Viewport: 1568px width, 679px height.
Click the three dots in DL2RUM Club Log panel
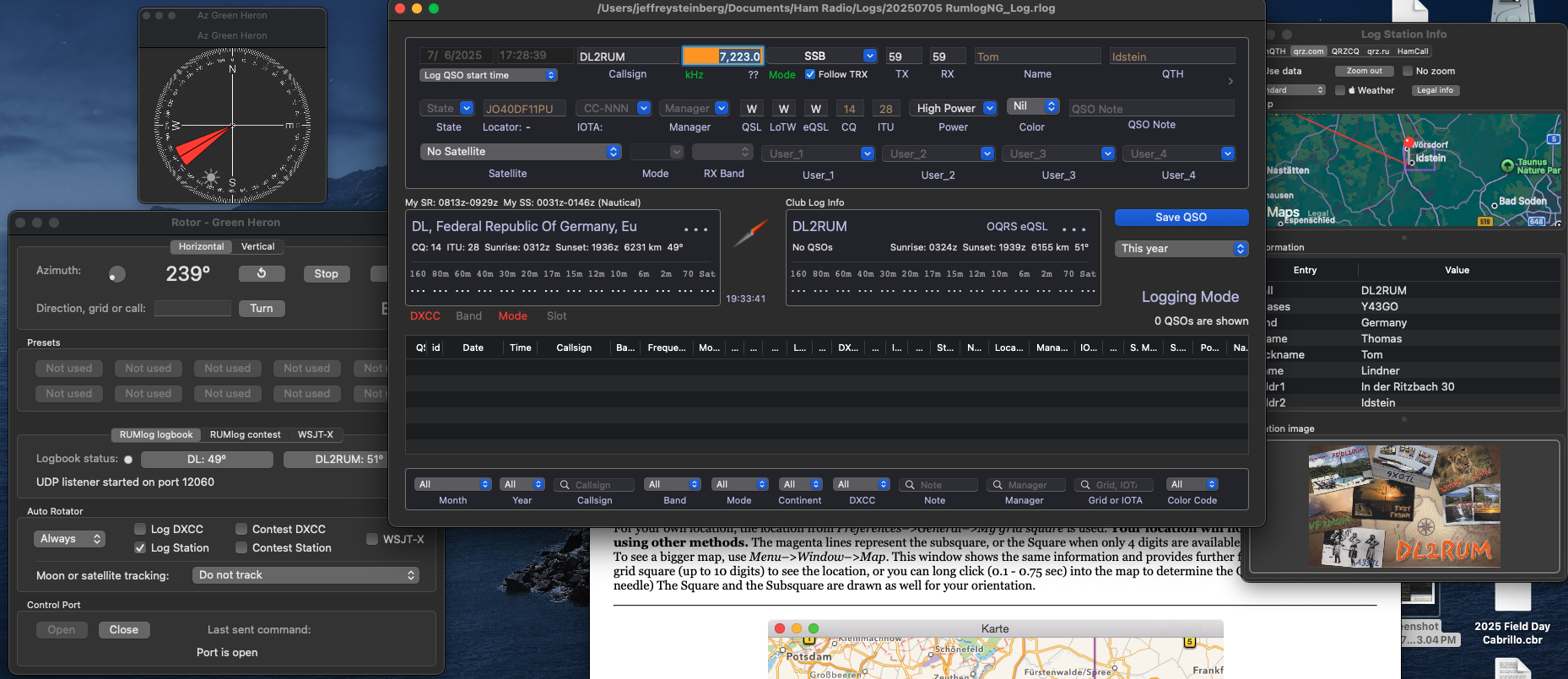[x=1073, y=229]
